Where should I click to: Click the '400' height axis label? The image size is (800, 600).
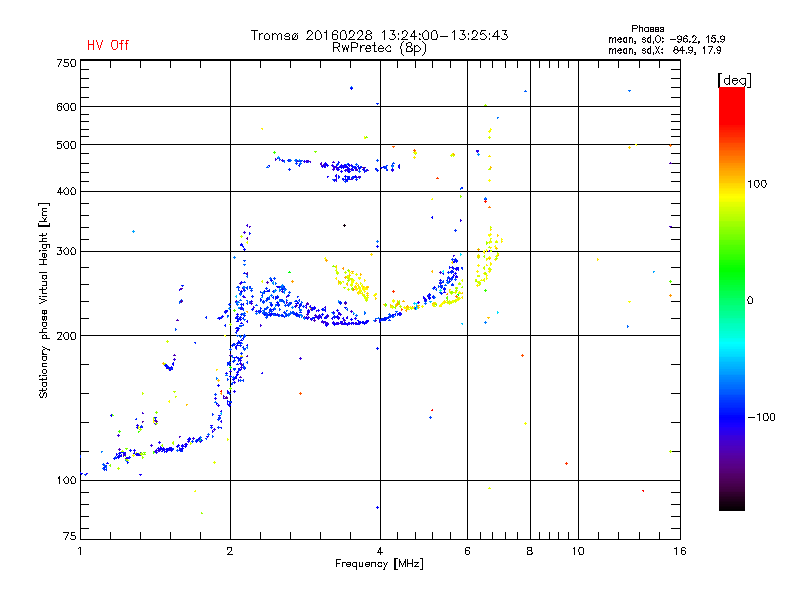[66, 191]
